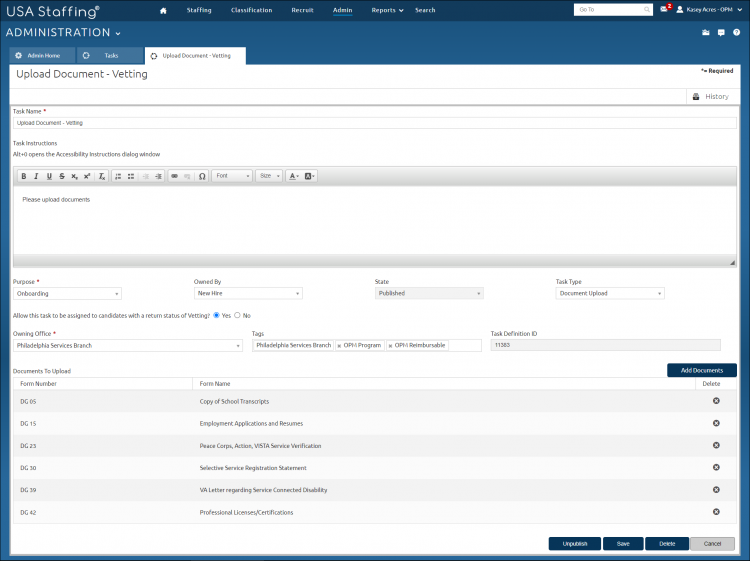The image size is (750, 561).
Task: Open the Reports menu
Action: (387, 10)
